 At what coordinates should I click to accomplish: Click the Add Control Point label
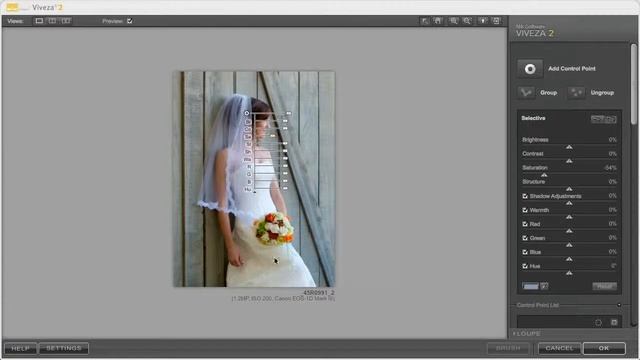571,69
